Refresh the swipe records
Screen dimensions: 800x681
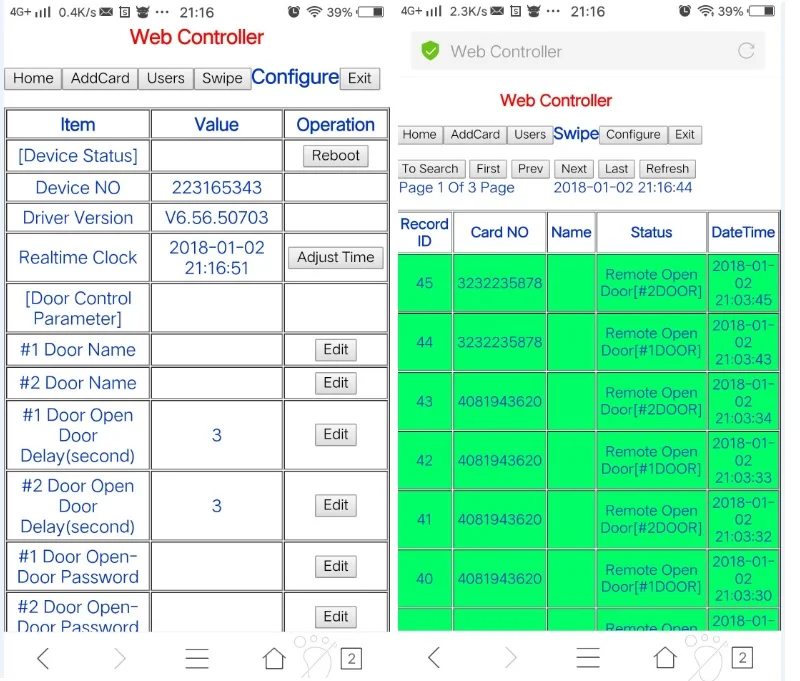(x=667, y=169)
